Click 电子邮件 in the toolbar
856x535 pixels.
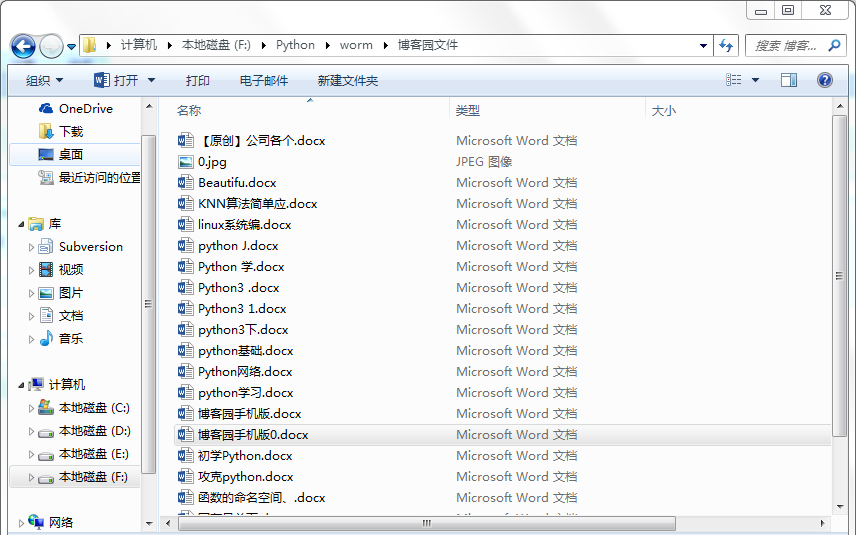tap(264, 81)
